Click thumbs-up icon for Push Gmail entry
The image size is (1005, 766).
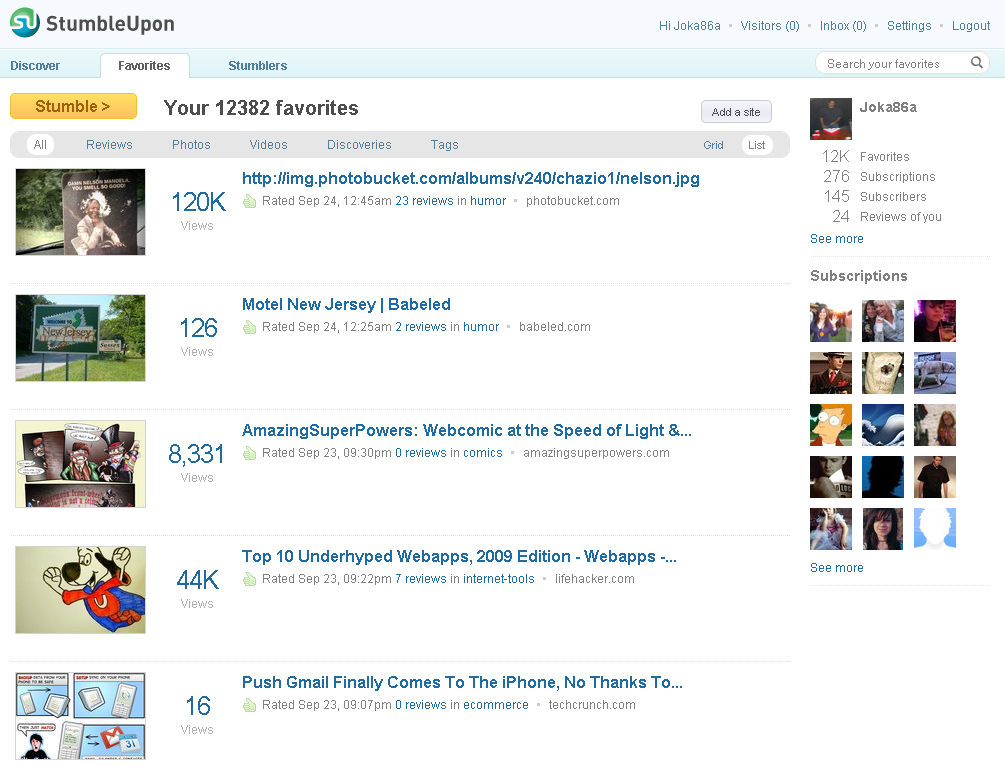(249, 705)
